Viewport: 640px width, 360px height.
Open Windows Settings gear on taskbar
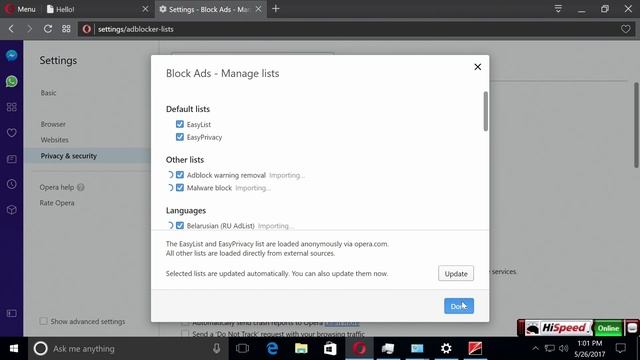click(x=446, y=349)
